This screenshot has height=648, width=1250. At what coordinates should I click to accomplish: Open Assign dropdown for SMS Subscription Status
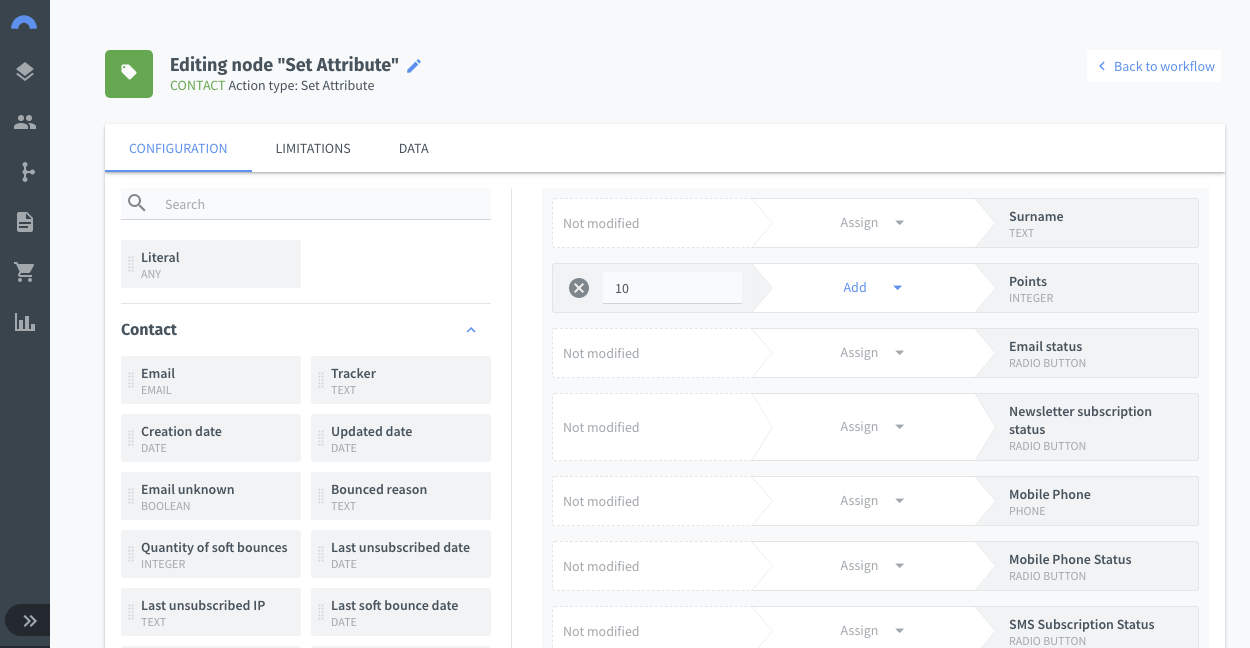(x=872, y=631)
